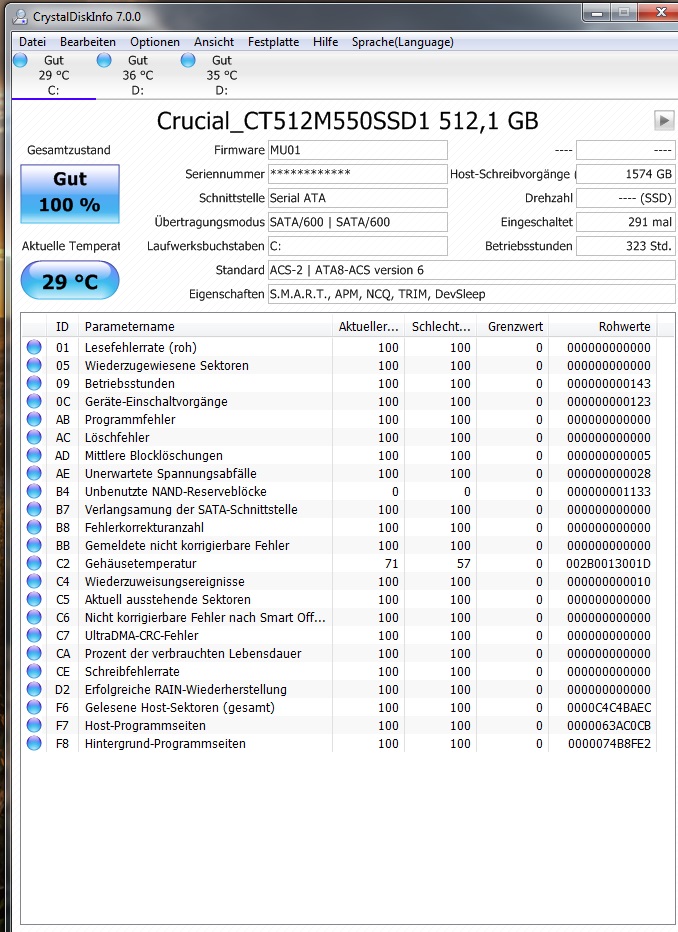Click status icon of Wiederzuweisungsereignisse row
Image resolution: width=678 pixels, height=932 pixels.
pos(34,581)
